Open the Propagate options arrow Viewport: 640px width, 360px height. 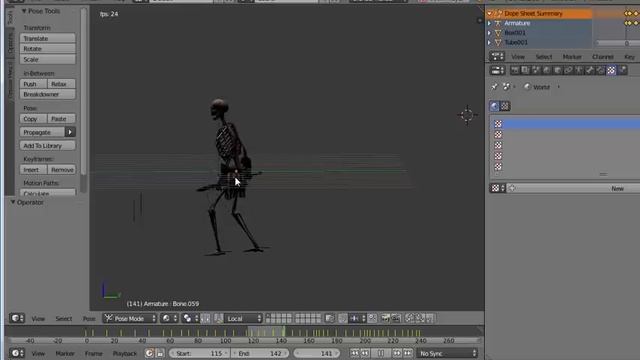(70, 132)
